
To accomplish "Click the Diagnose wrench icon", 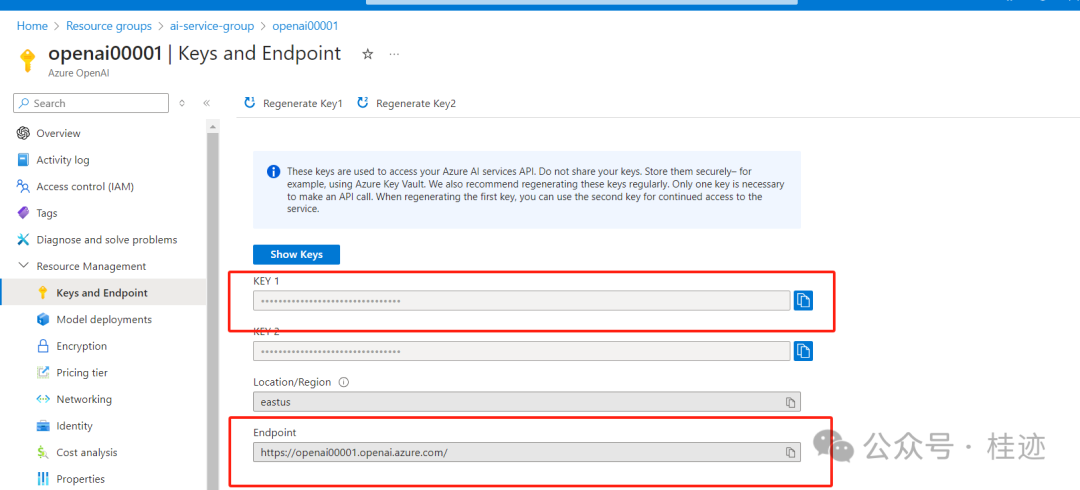I will [23, 240].
